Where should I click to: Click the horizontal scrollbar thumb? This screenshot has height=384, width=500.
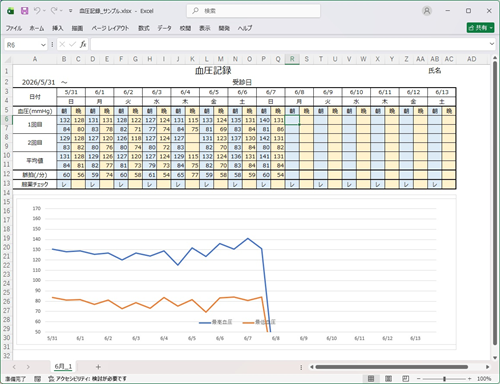click(392, 367)
